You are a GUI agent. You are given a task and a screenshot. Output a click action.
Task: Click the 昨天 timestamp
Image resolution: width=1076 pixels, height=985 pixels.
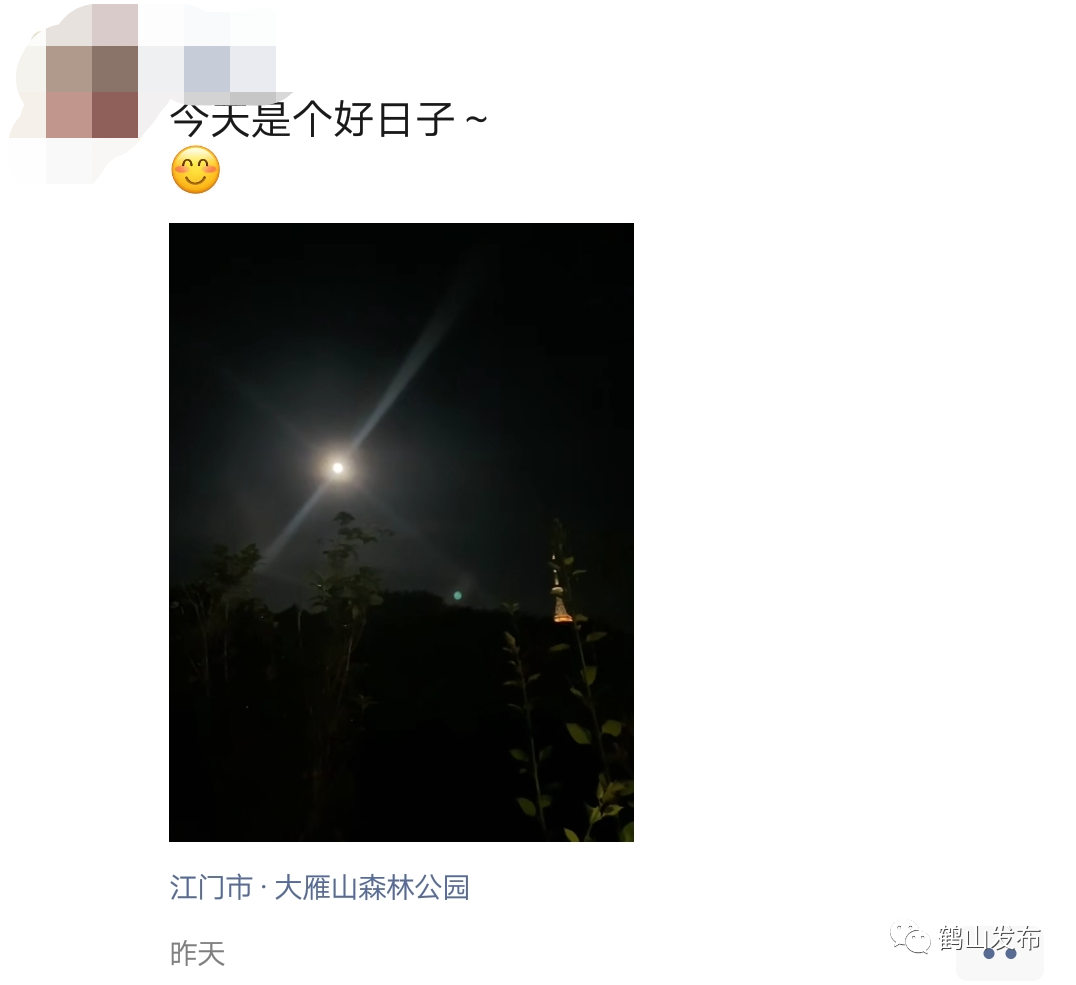[198, 953]
